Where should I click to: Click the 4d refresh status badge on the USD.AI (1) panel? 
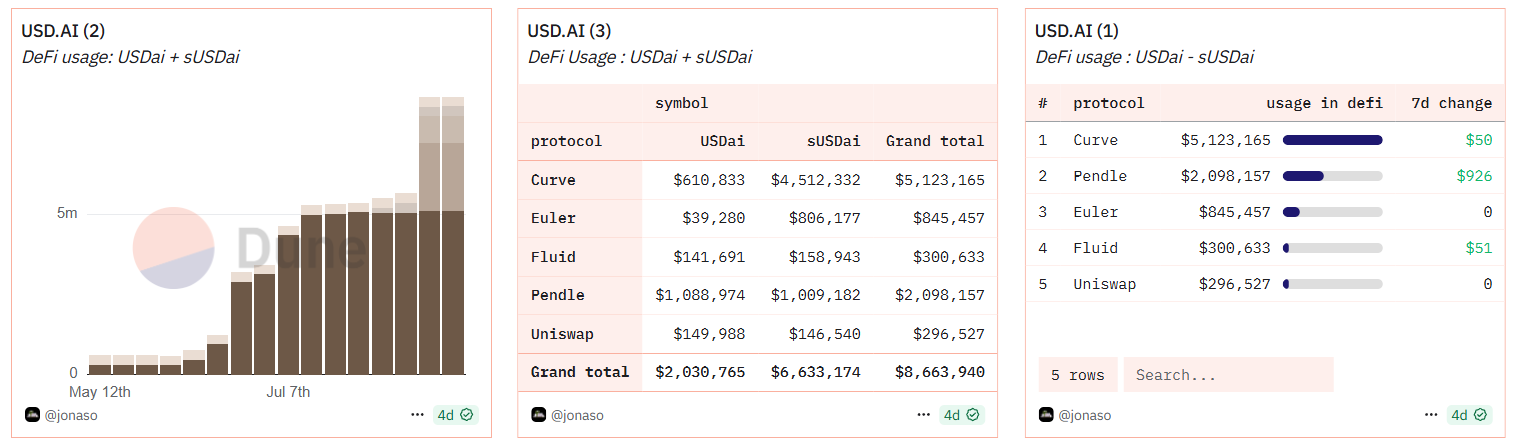1470,415
